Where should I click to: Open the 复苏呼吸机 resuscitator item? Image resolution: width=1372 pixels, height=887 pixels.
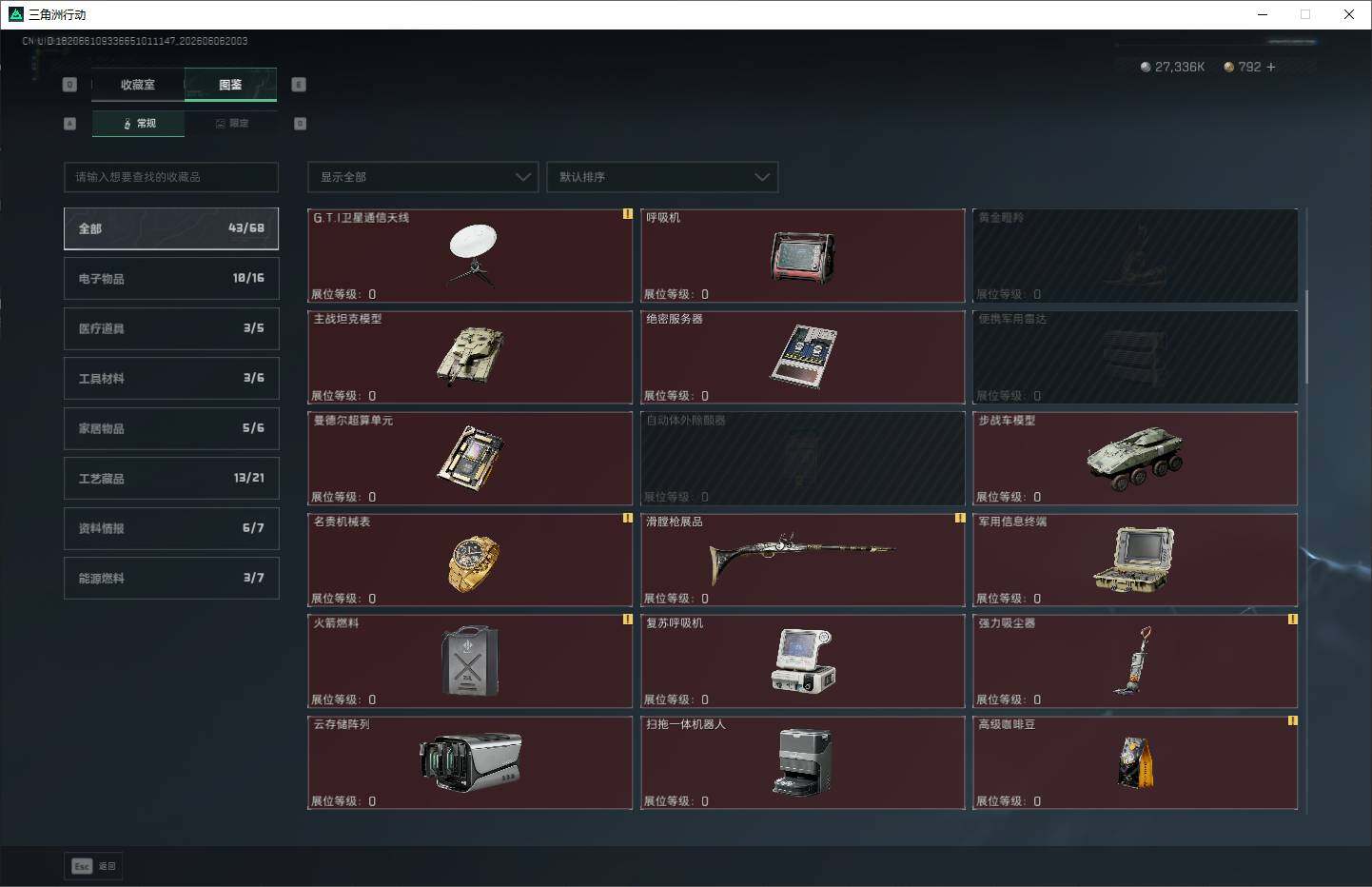pos(802,661)
